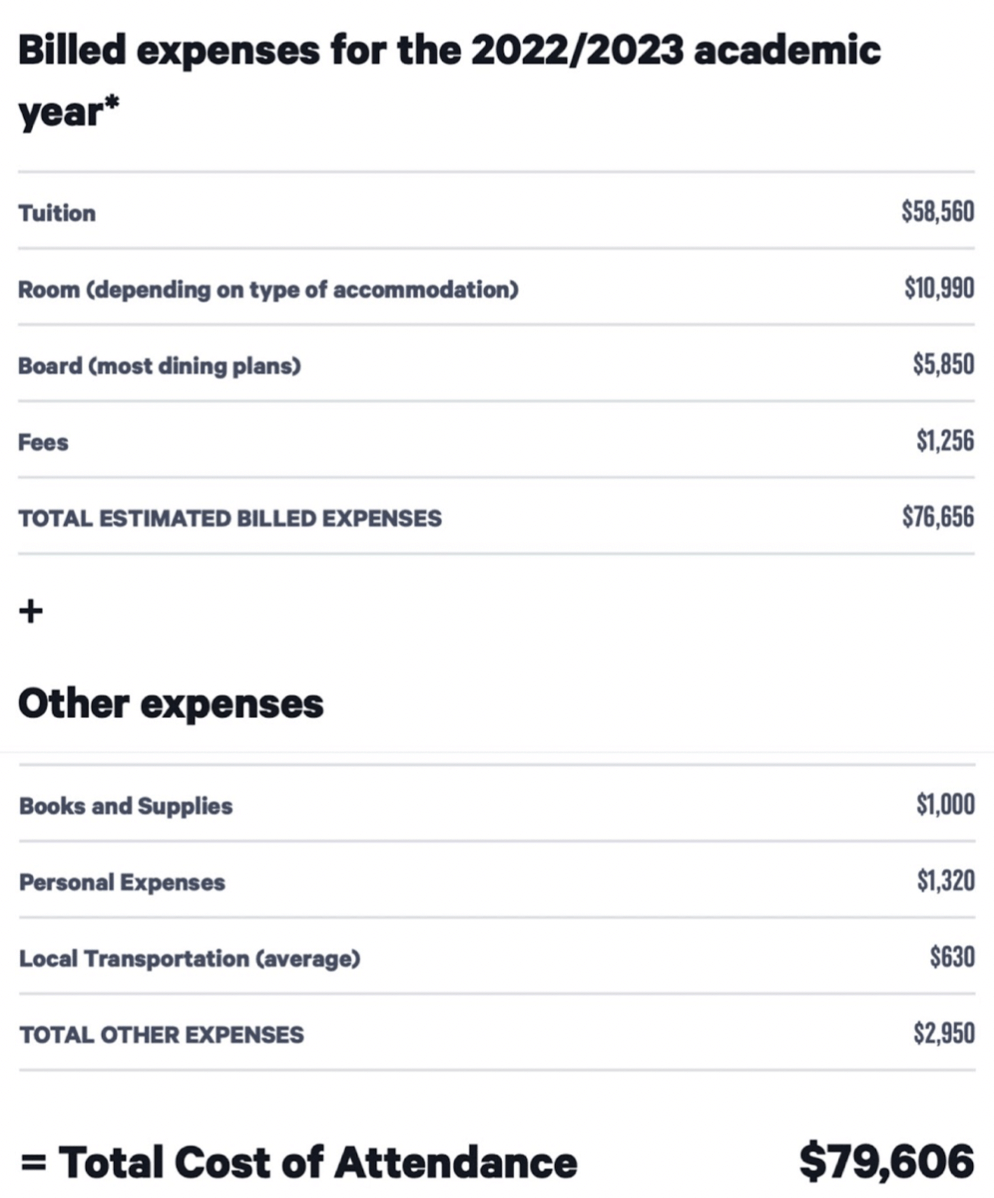The height and width of the screenshot is (1198, 994).
Task: Click the Fees row label
Action: (44, 442)
